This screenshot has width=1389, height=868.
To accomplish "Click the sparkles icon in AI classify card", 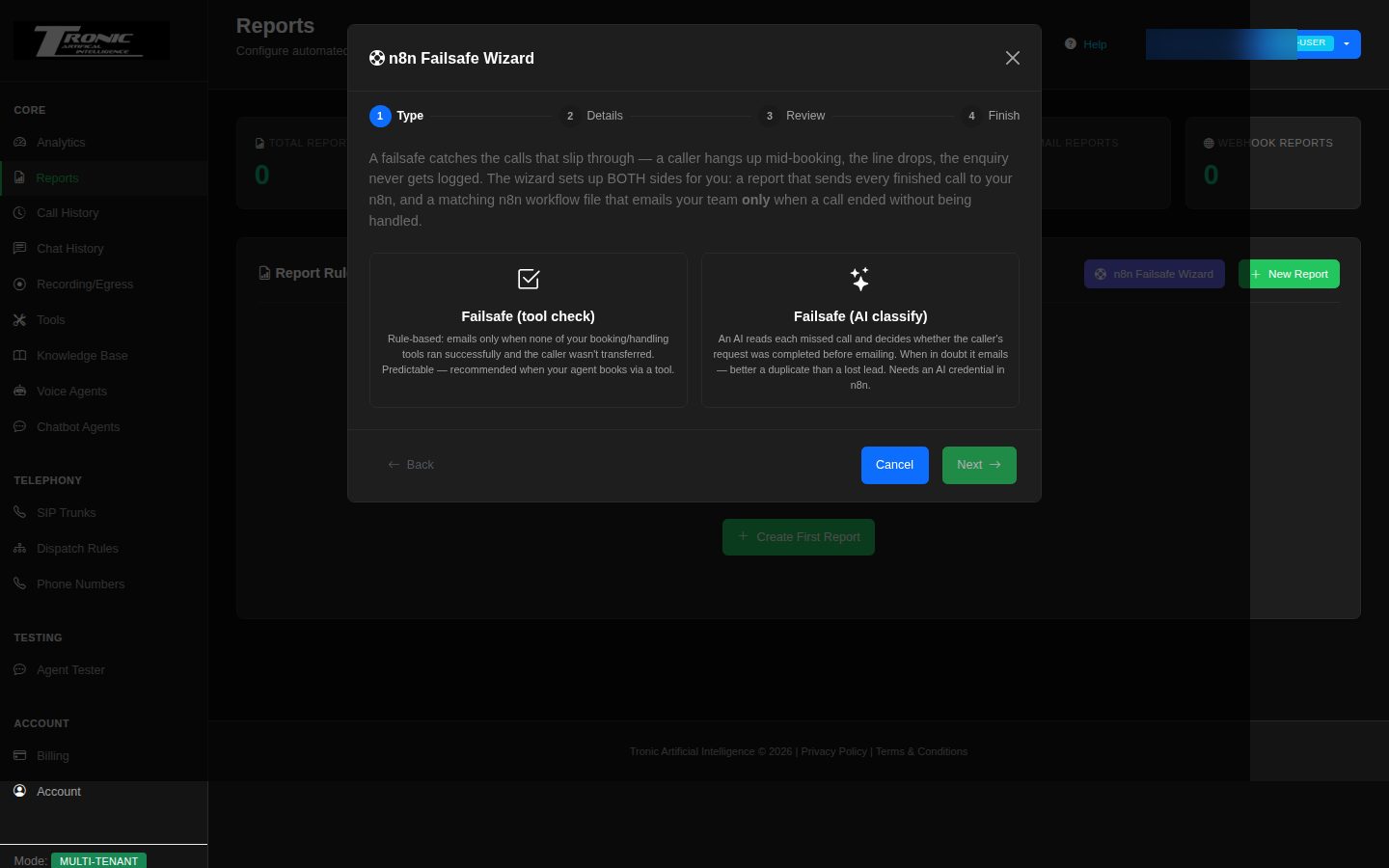I will (x=859, y=280).
